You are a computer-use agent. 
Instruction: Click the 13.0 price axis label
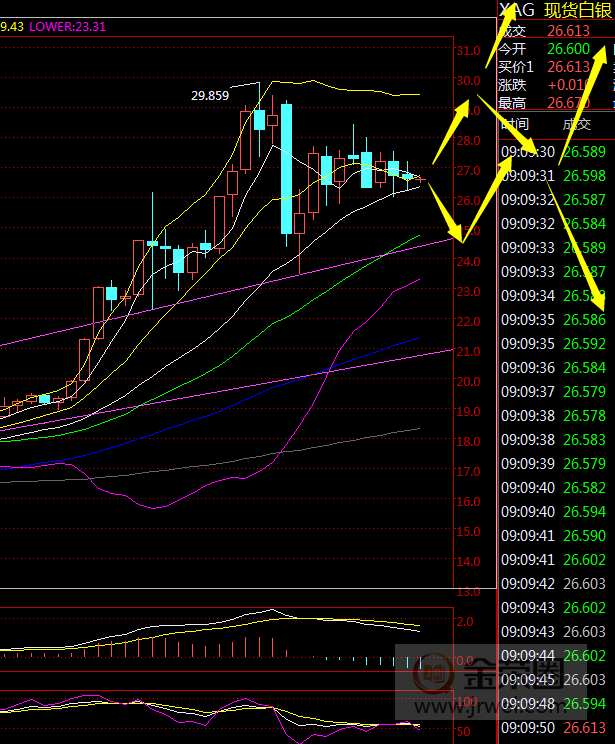point(468,592)
